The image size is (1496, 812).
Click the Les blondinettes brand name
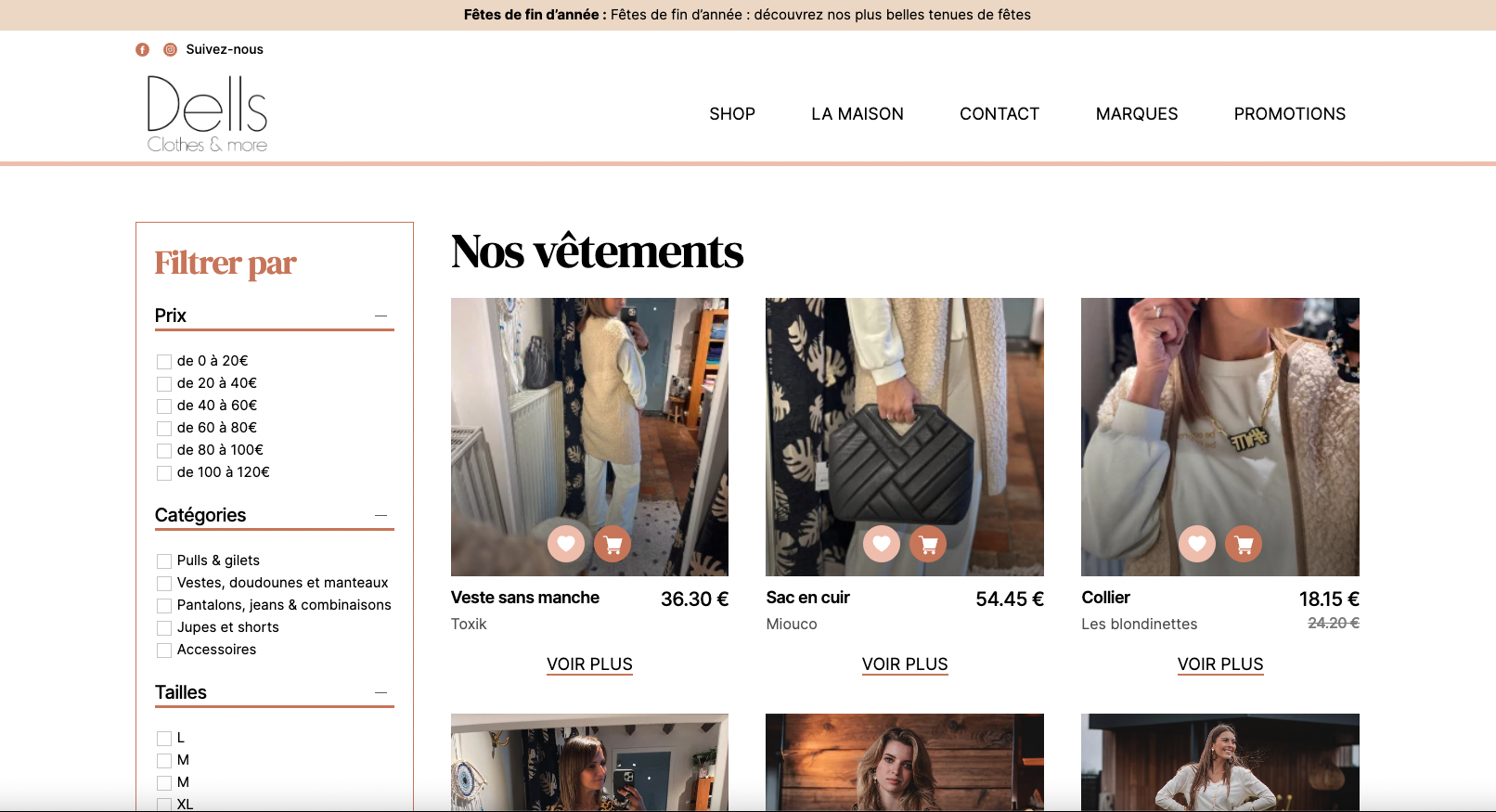(x=1140, y=625)
